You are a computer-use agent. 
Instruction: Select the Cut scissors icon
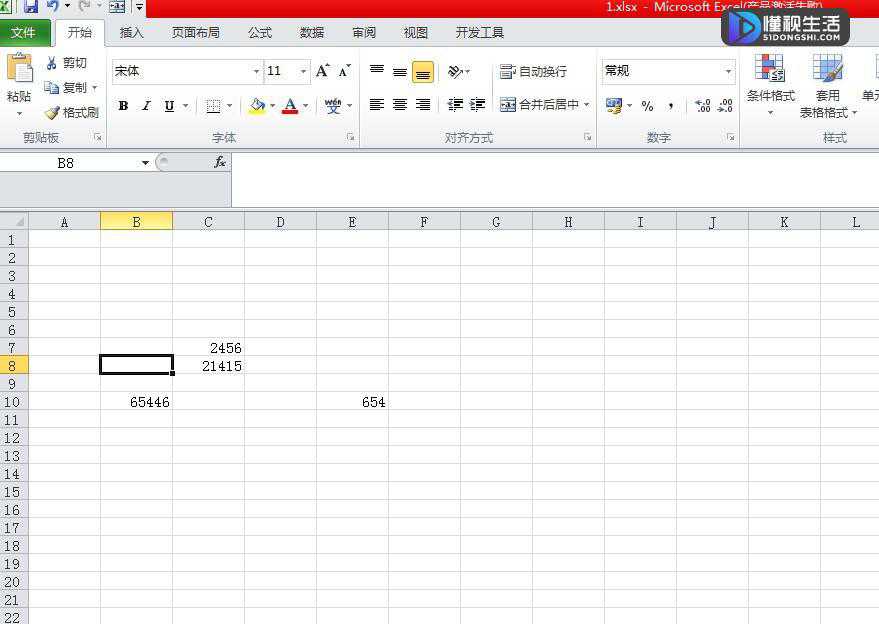pos(52,63)
